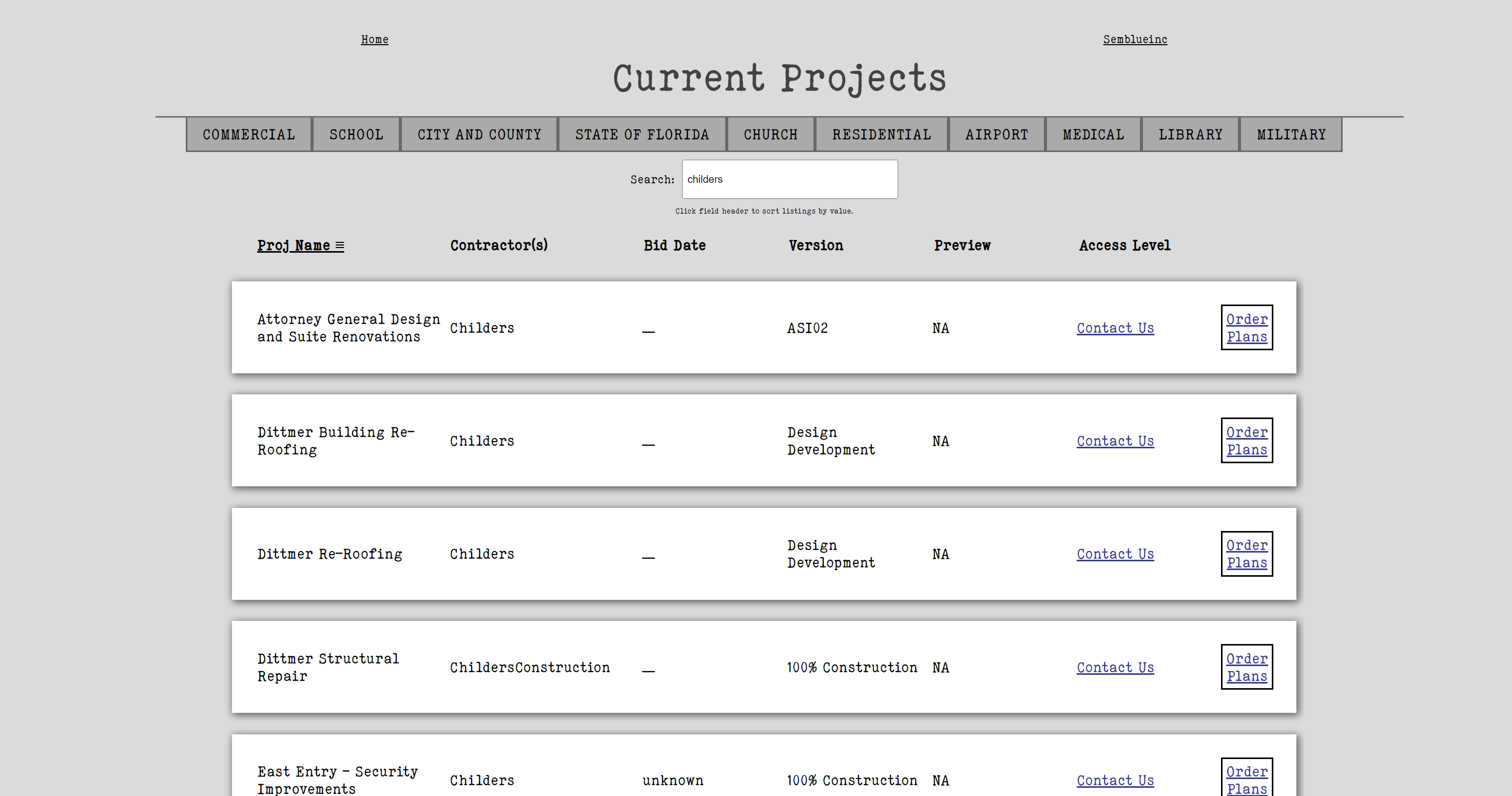Click Contact Us for Dittmer Re-Roofing

tap(1115, 554)
